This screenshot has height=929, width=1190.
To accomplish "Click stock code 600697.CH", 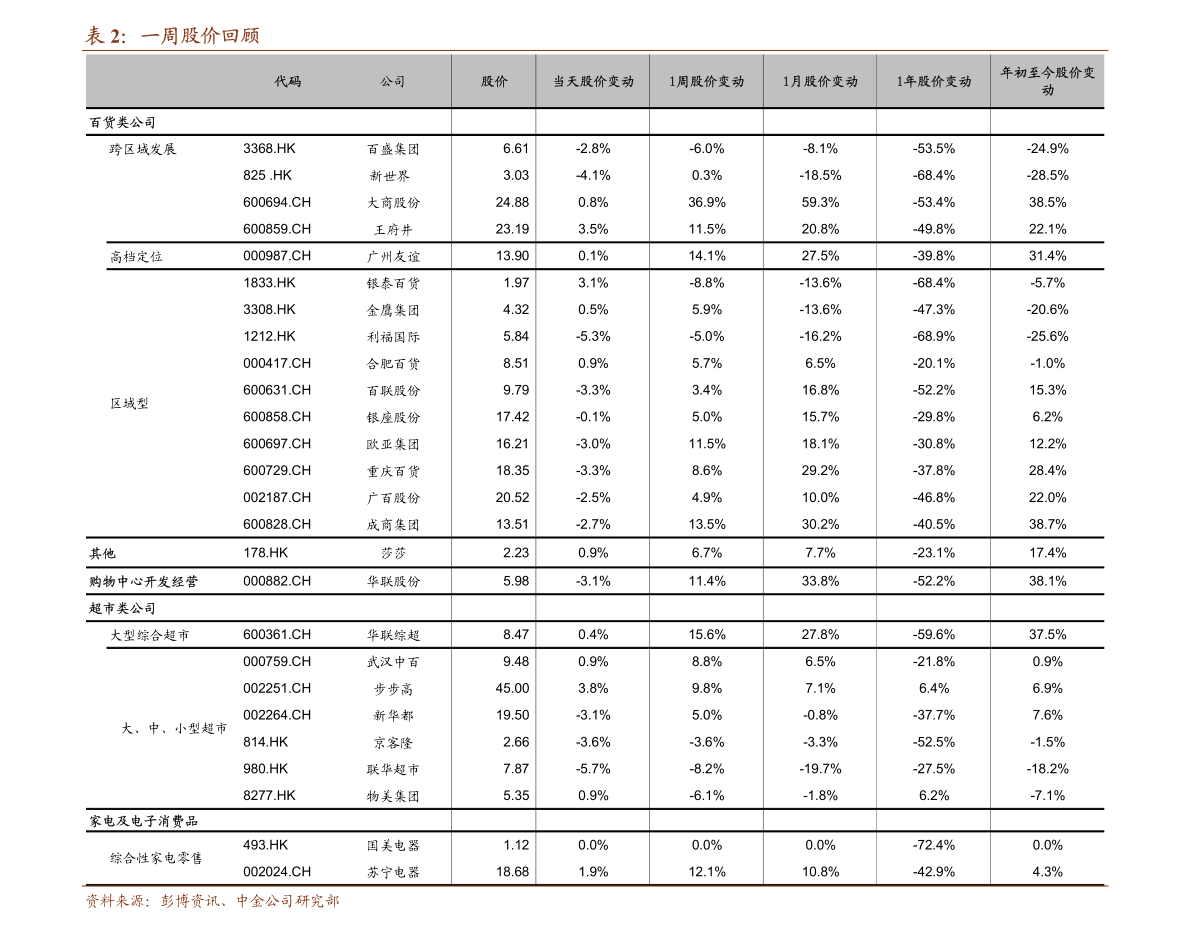I will click(x=277, y=444).
